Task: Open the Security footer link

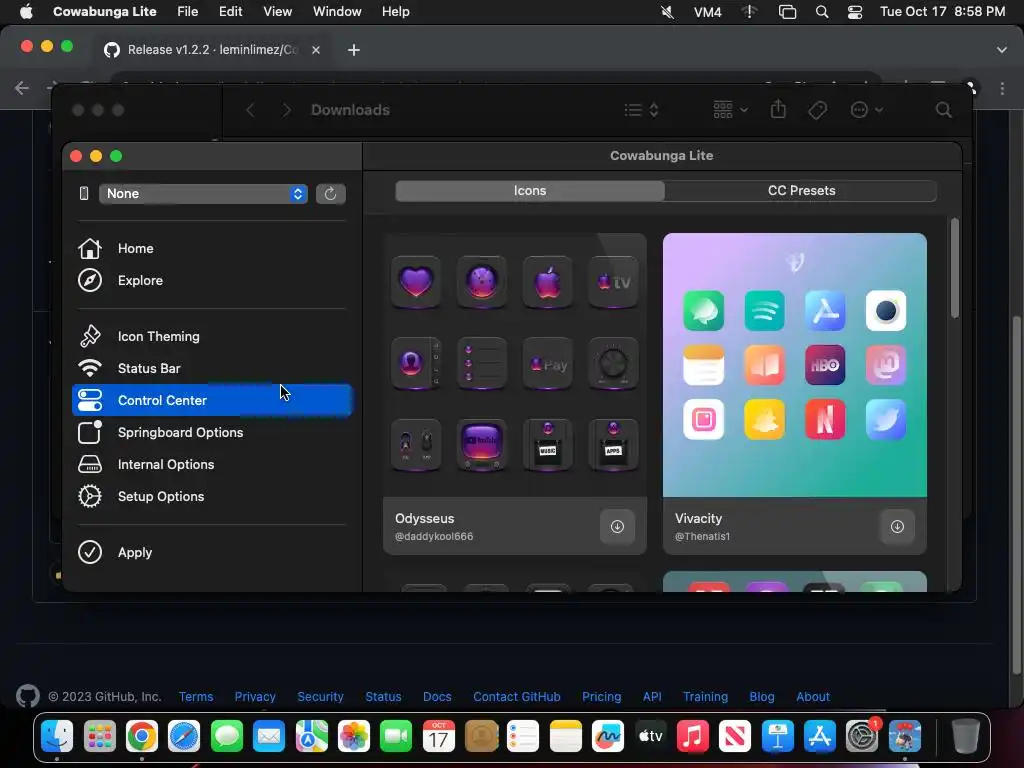Action: coord(320,697)
